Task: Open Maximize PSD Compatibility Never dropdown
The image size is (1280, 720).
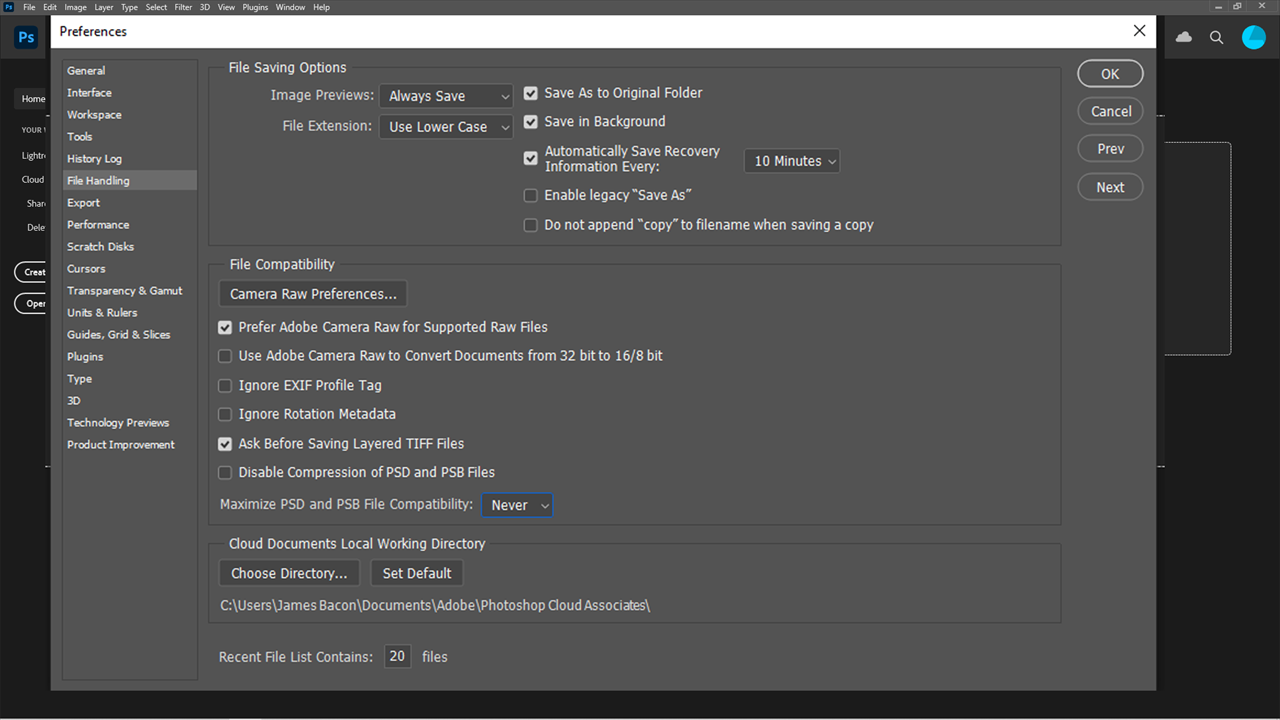Action: tap(517, 505)
